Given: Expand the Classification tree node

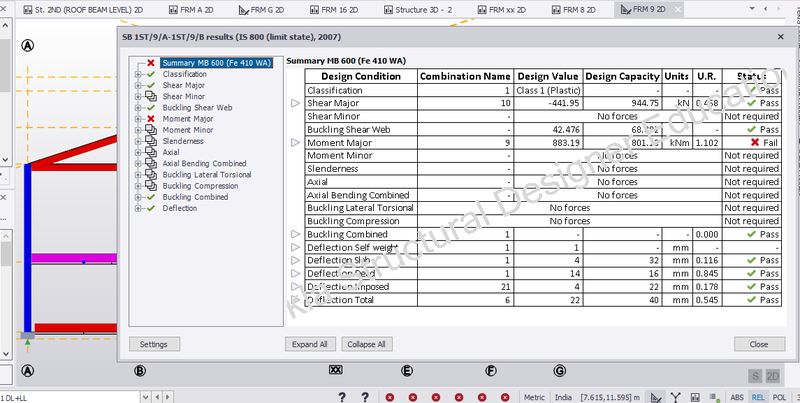Looking at the screenshot, I should [137, 74].
